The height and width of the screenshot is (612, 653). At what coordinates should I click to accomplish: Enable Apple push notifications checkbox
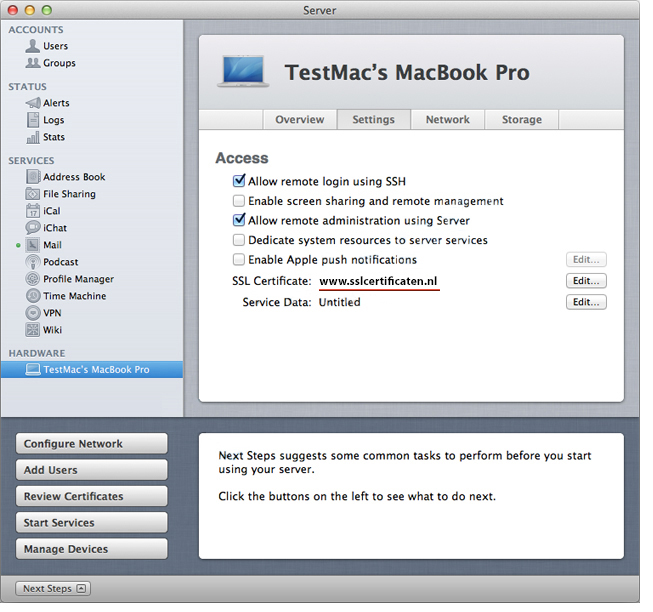pos(239,260)
